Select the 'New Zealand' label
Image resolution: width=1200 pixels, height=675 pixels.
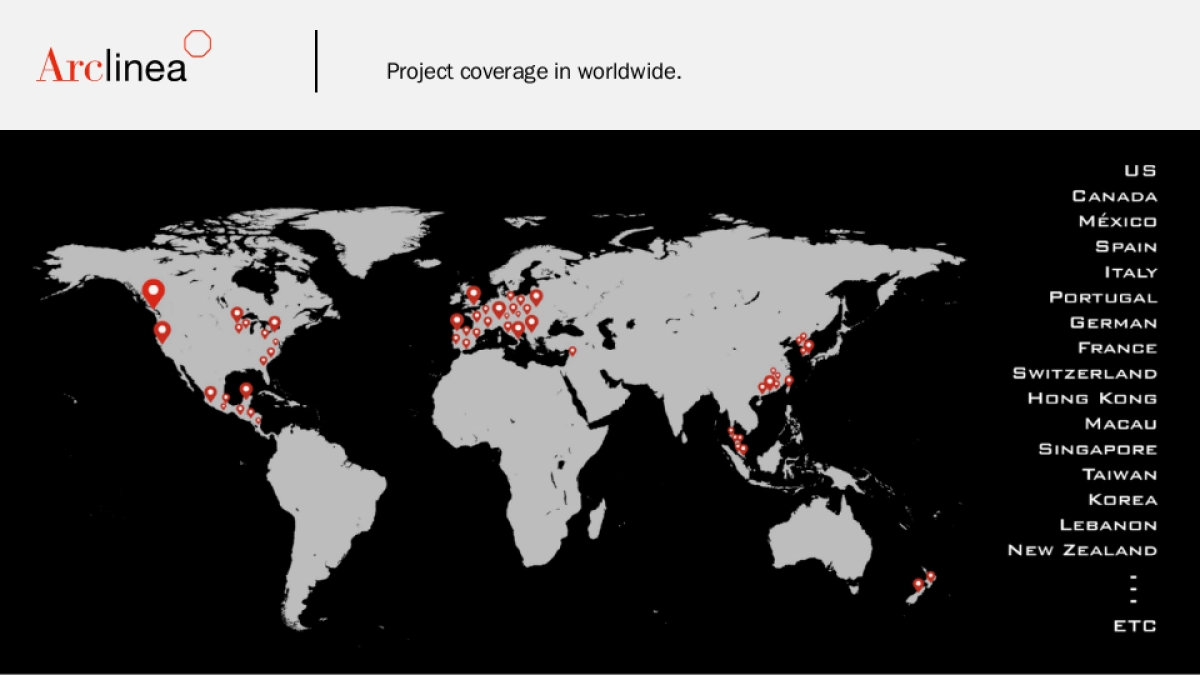pyautogui.click(x=1082, y=550)
